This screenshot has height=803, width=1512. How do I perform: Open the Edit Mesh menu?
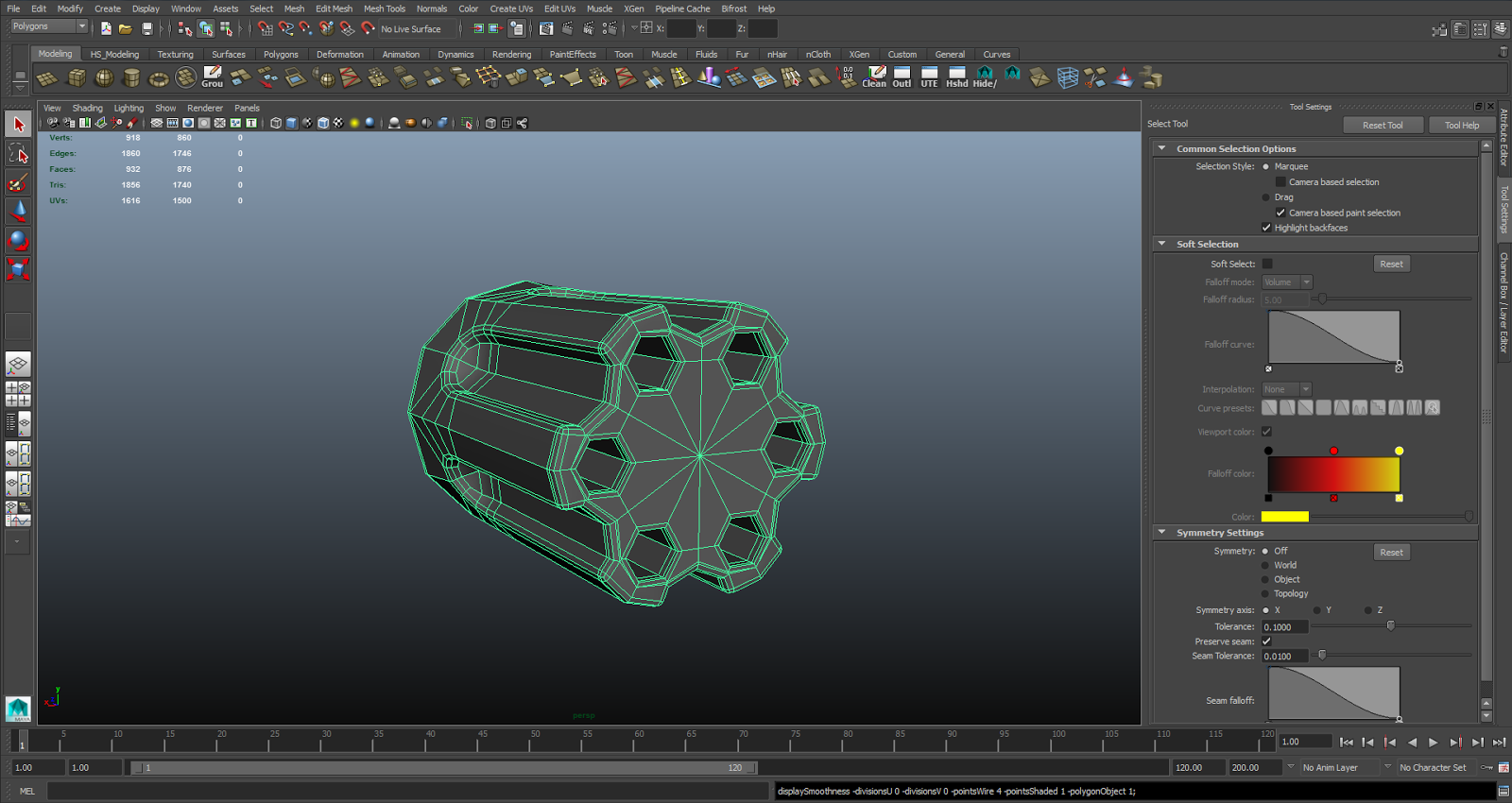click(334, 9)
